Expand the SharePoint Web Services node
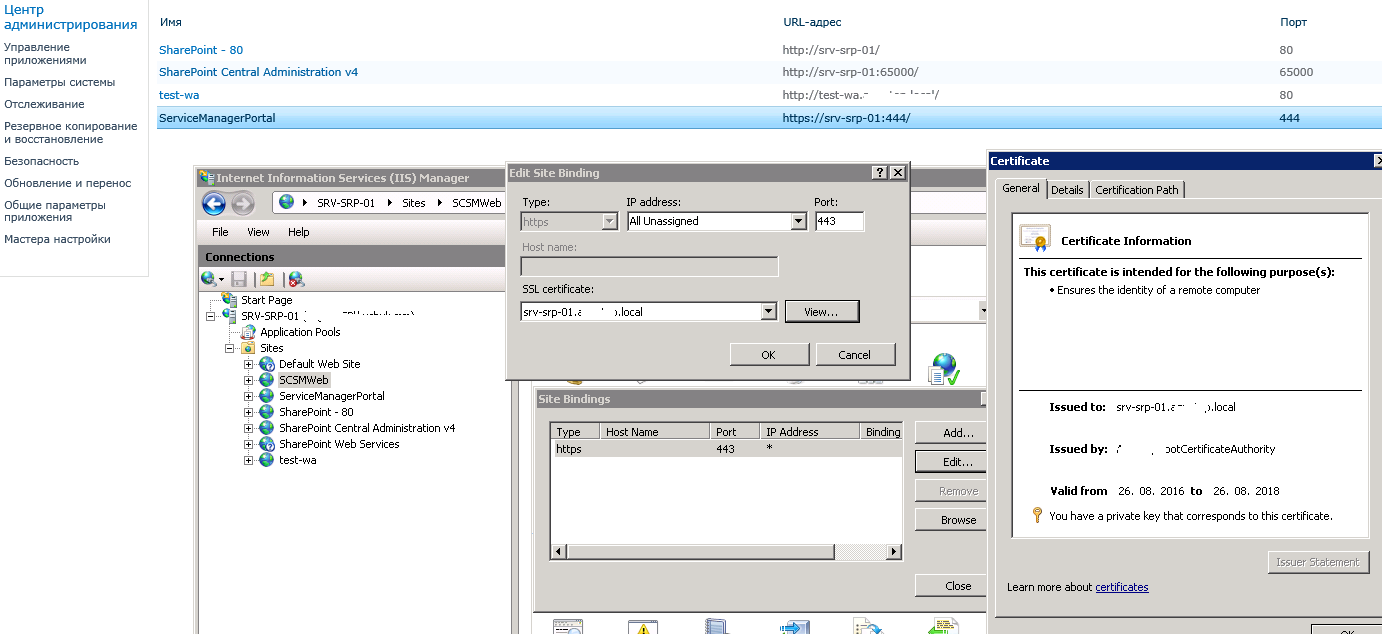The width and height of the screenshot is (1382, 634). tap(249, 444)
